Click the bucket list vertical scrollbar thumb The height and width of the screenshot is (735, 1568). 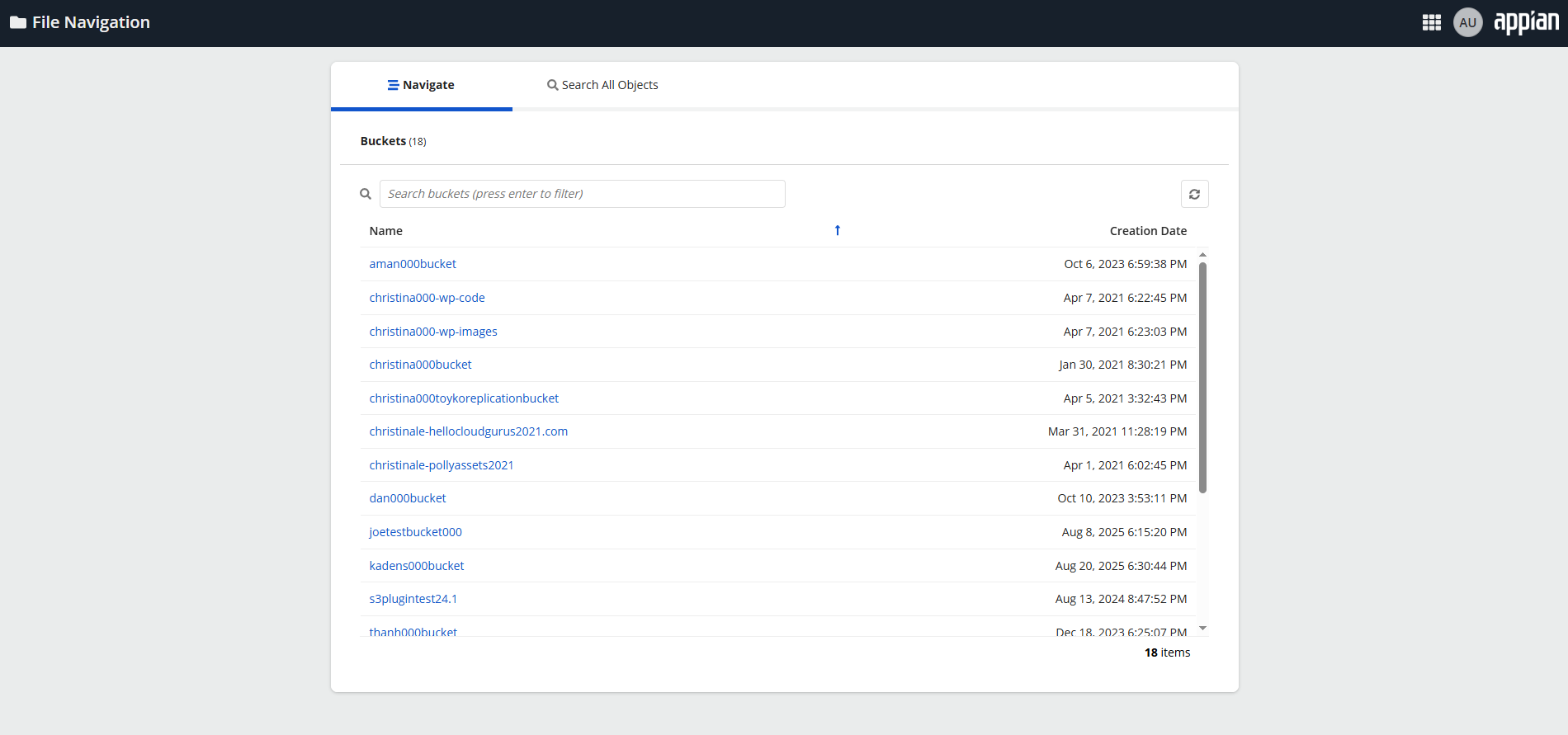[x=1202, y=378]
